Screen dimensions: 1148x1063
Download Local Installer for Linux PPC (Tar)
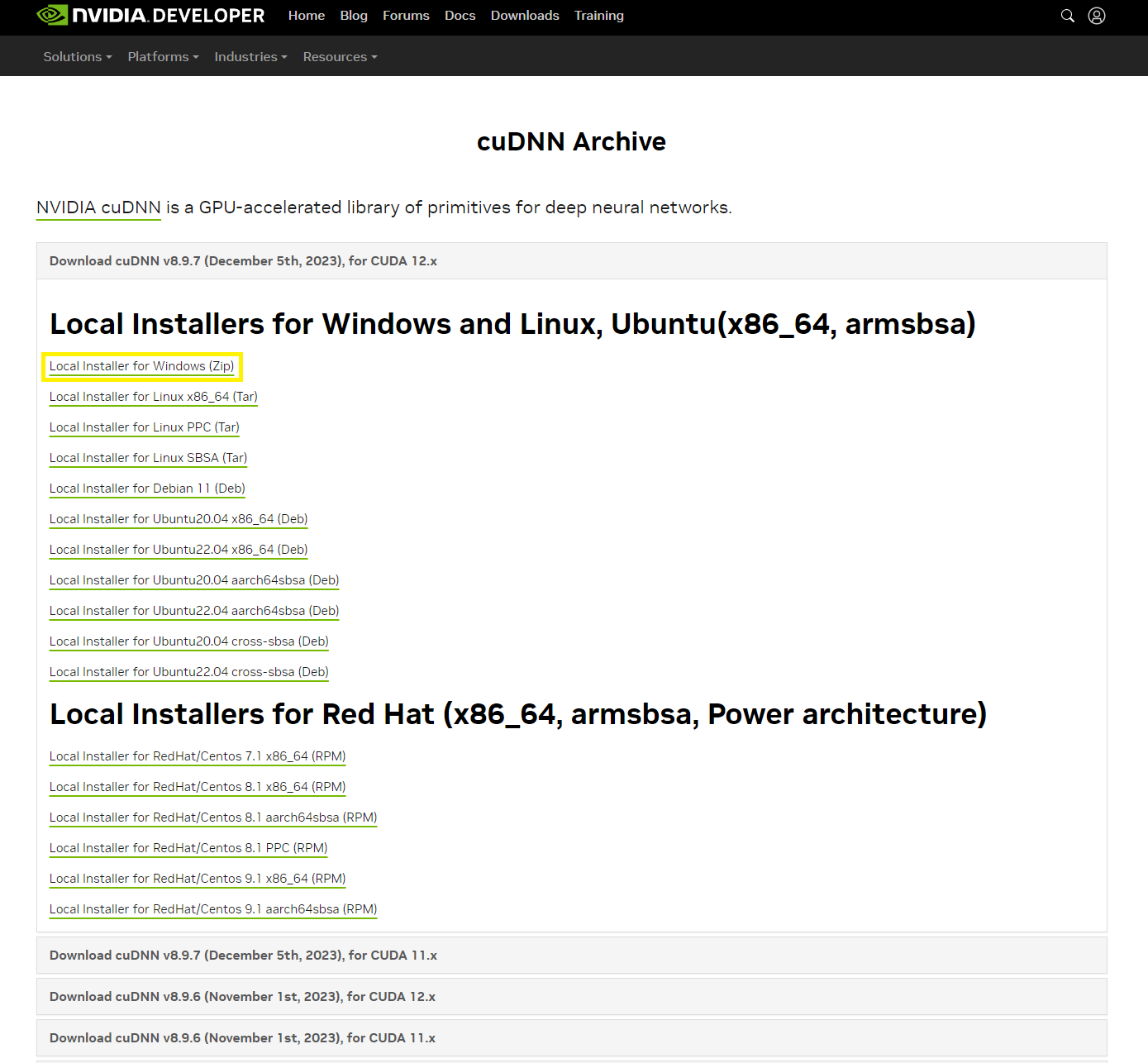[145, 427]
